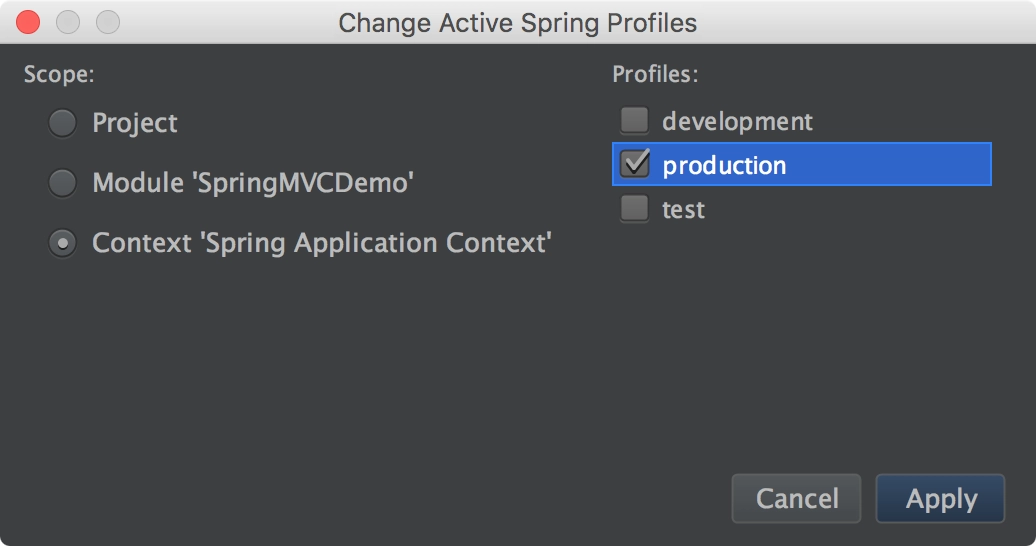The image size is (1036, 546).
Task: Uncheck the production profile checkbox
Action: tap(634, 164)
